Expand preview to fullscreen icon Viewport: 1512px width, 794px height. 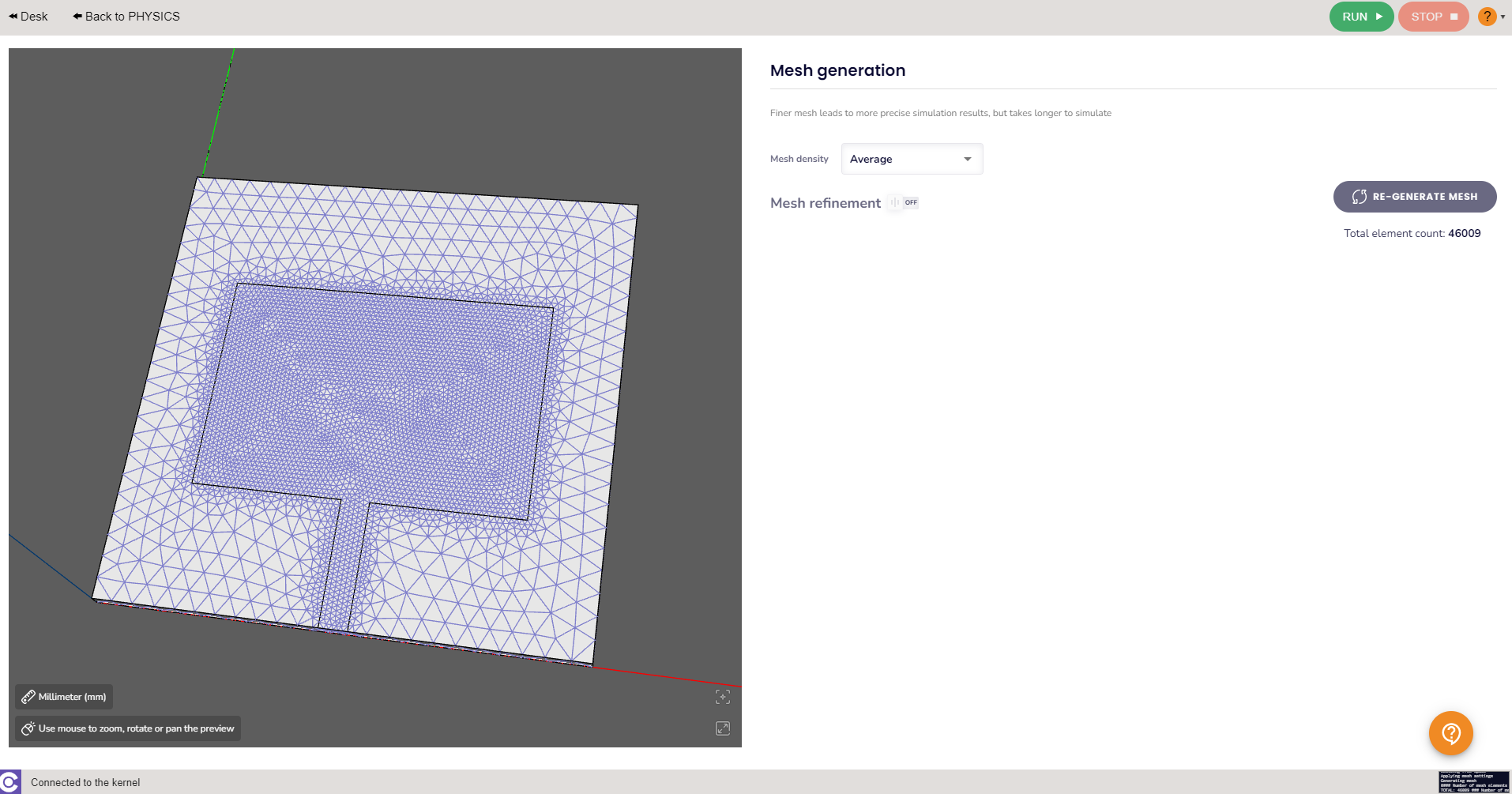tap(723, 728)
